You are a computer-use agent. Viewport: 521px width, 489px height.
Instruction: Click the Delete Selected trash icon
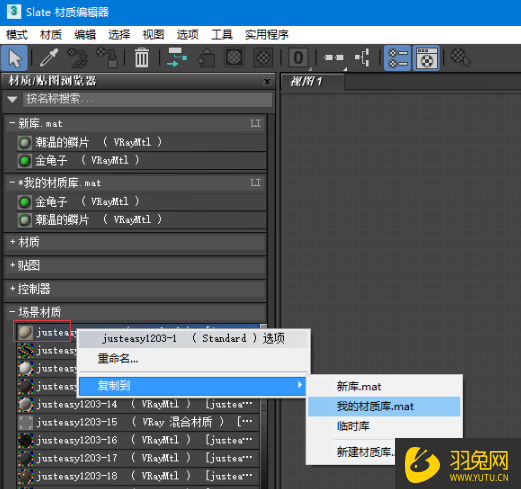142,58
